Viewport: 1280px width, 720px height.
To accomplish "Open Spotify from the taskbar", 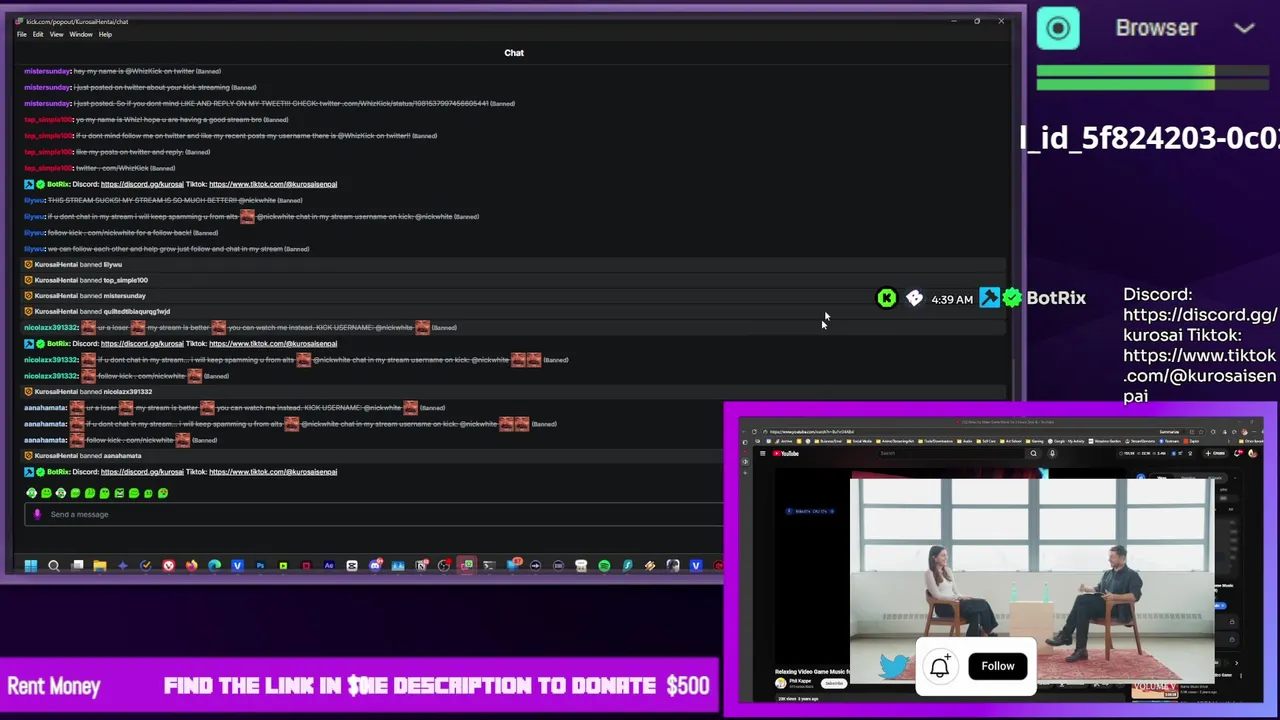I will pyautogui.click(x=604, y=566).
